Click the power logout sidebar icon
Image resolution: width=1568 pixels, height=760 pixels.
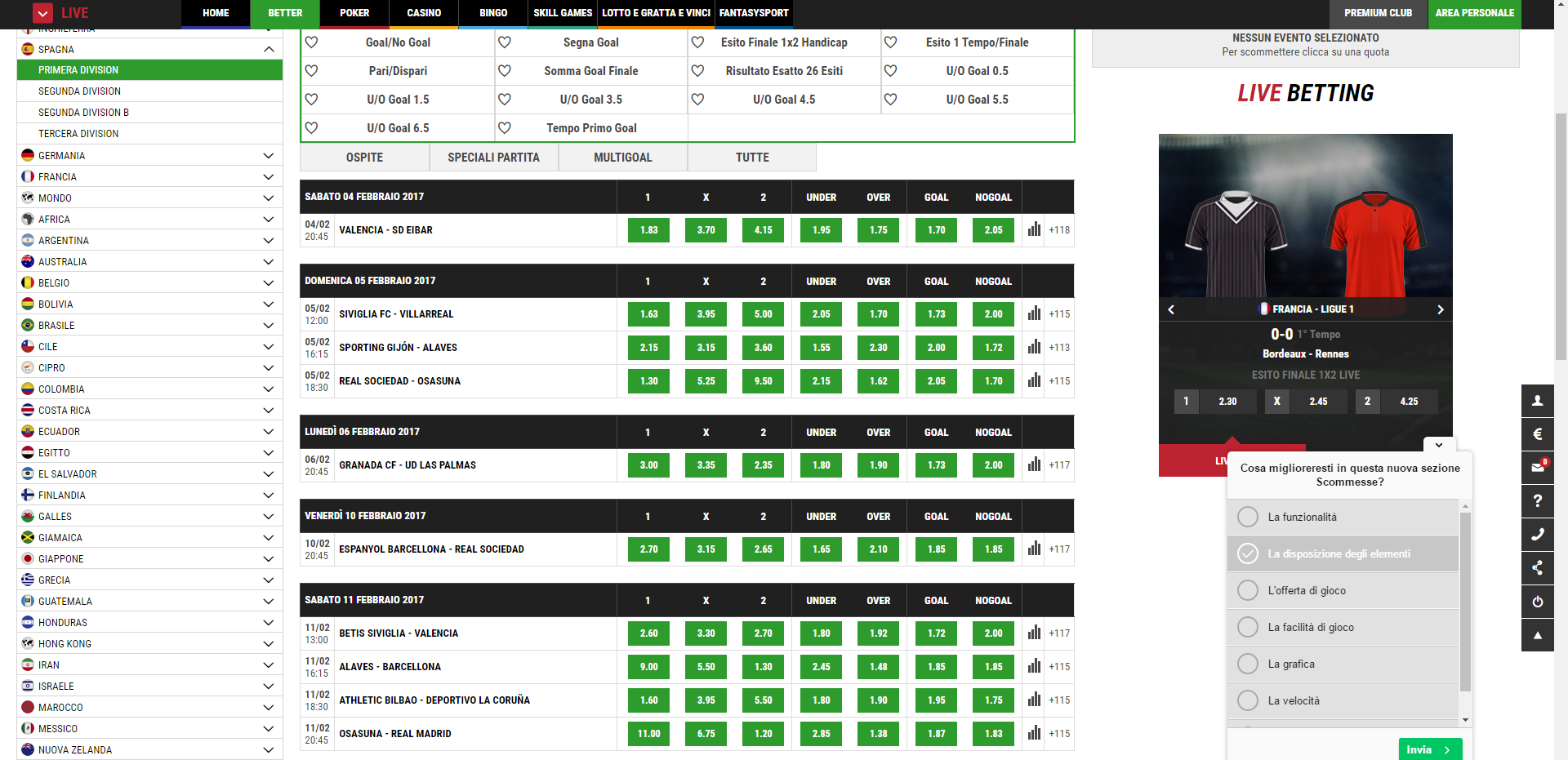coord(1537,602)
